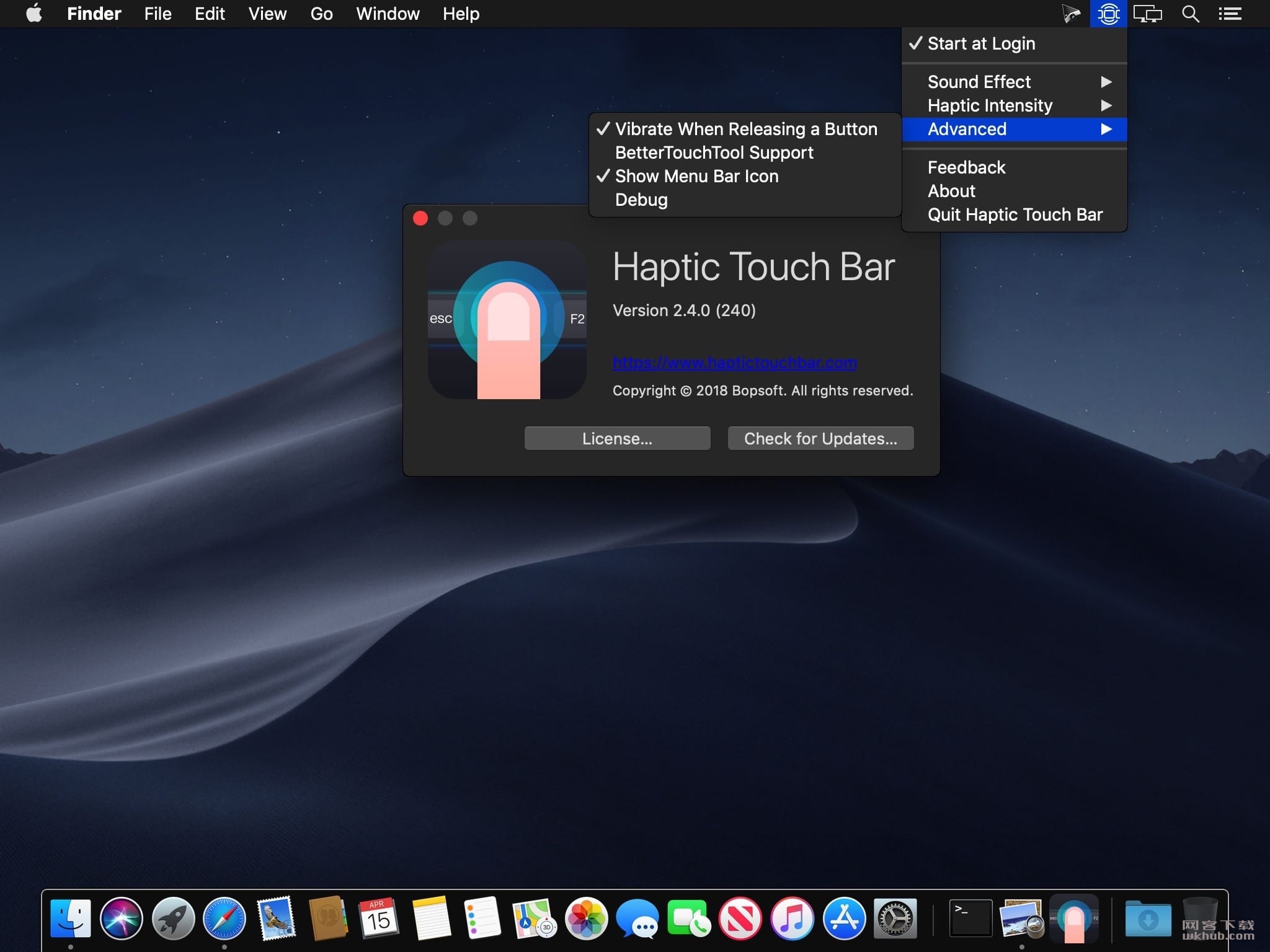Click the large Haptic Touch Bar app logo

coord(507,320)
